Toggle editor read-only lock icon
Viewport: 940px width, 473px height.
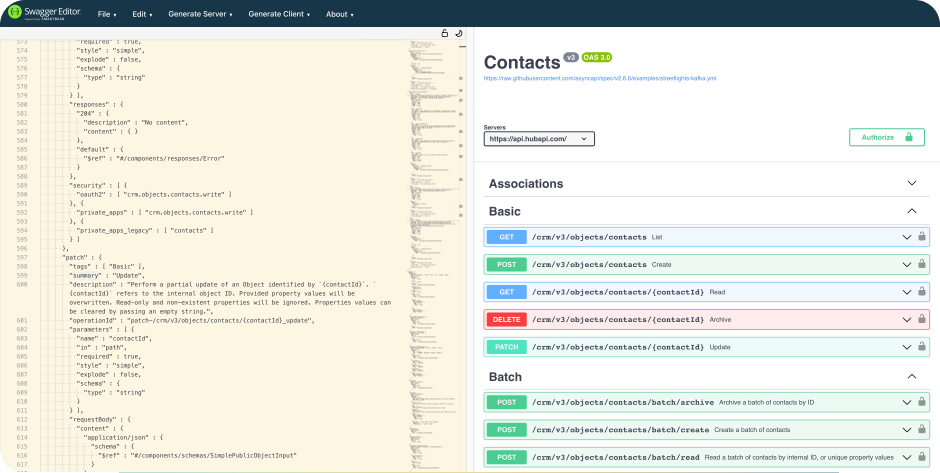445,34
